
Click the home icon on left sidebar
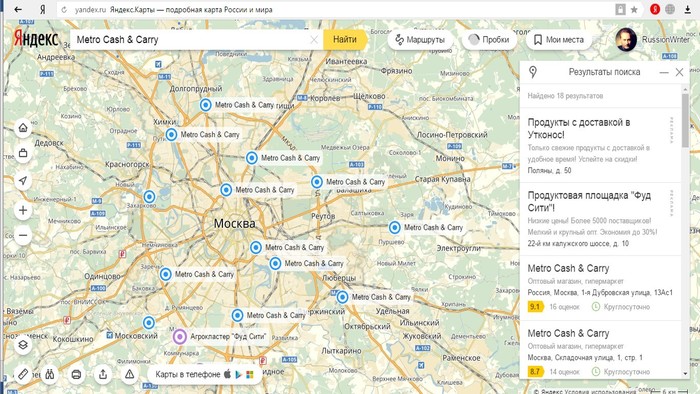(23, 129)
